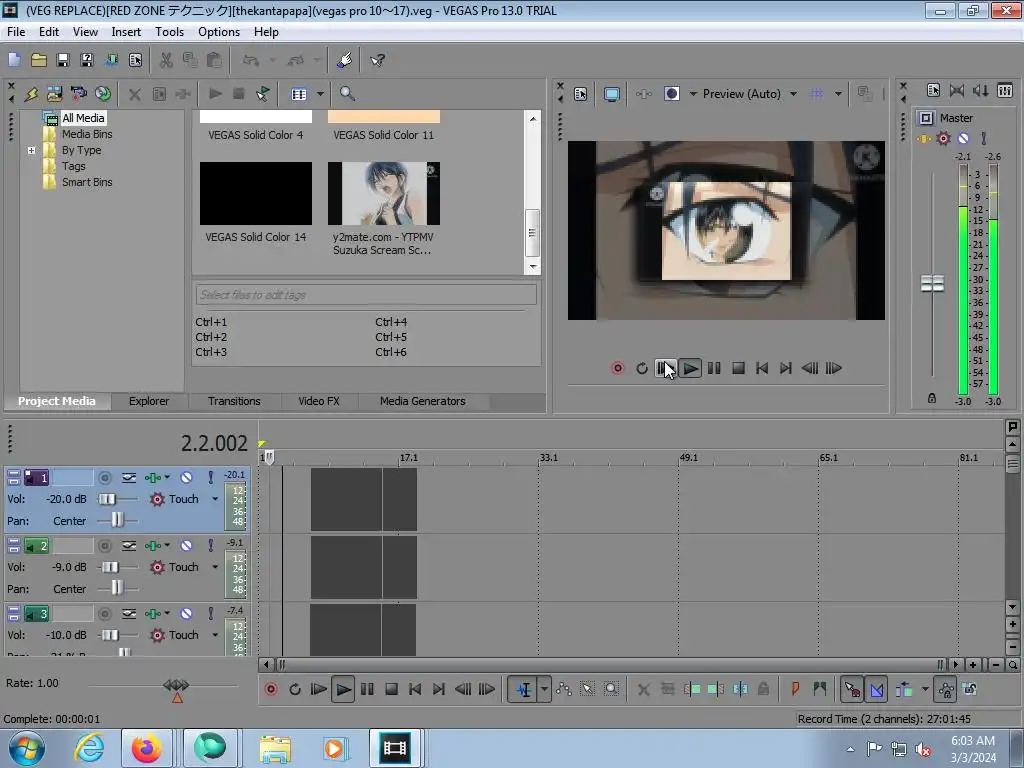Open the Tools menu
The height and width of the screenshot is (768, 1024).
point(169,32)
